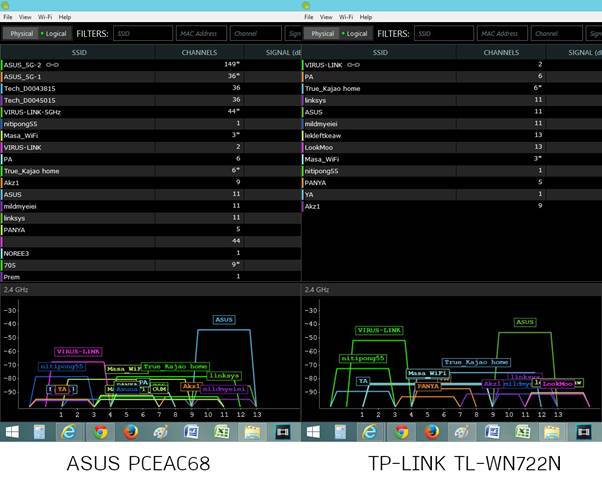Viewport: 602px width, 484px height.
Task: Switch to Physical view in right window
Action: point(322,34)
